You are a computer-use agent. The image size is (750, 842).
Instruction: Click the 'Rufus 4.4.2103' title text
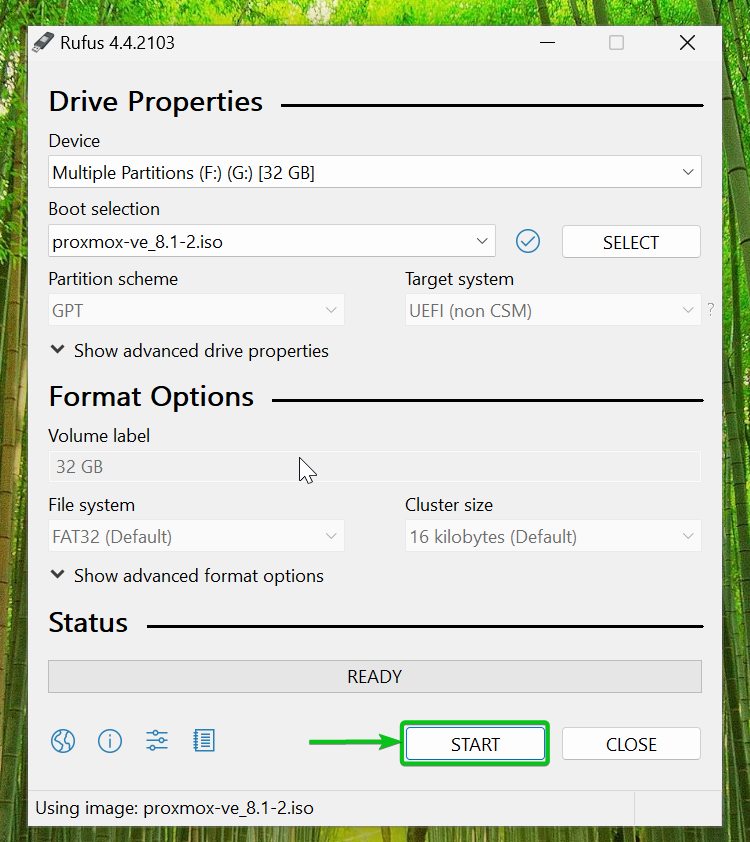(117, 43)
